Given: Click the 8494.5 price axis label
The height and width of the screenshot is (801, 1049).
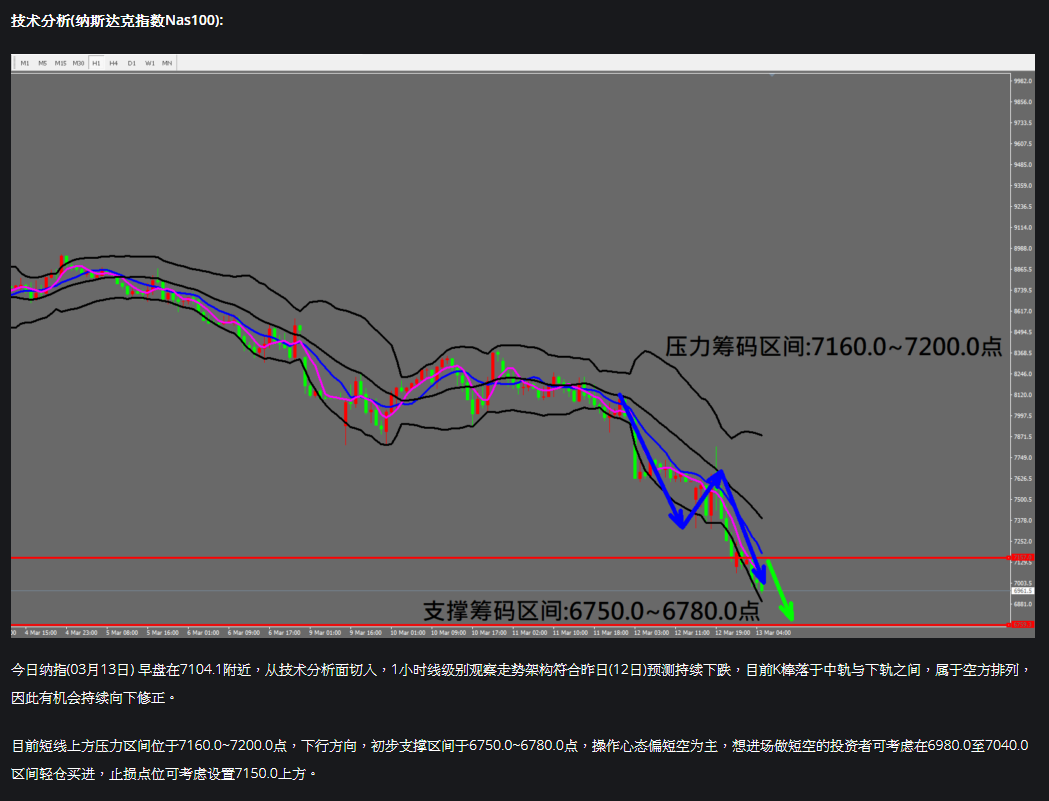Looking at the screenshot, I should coord(1023,332).
